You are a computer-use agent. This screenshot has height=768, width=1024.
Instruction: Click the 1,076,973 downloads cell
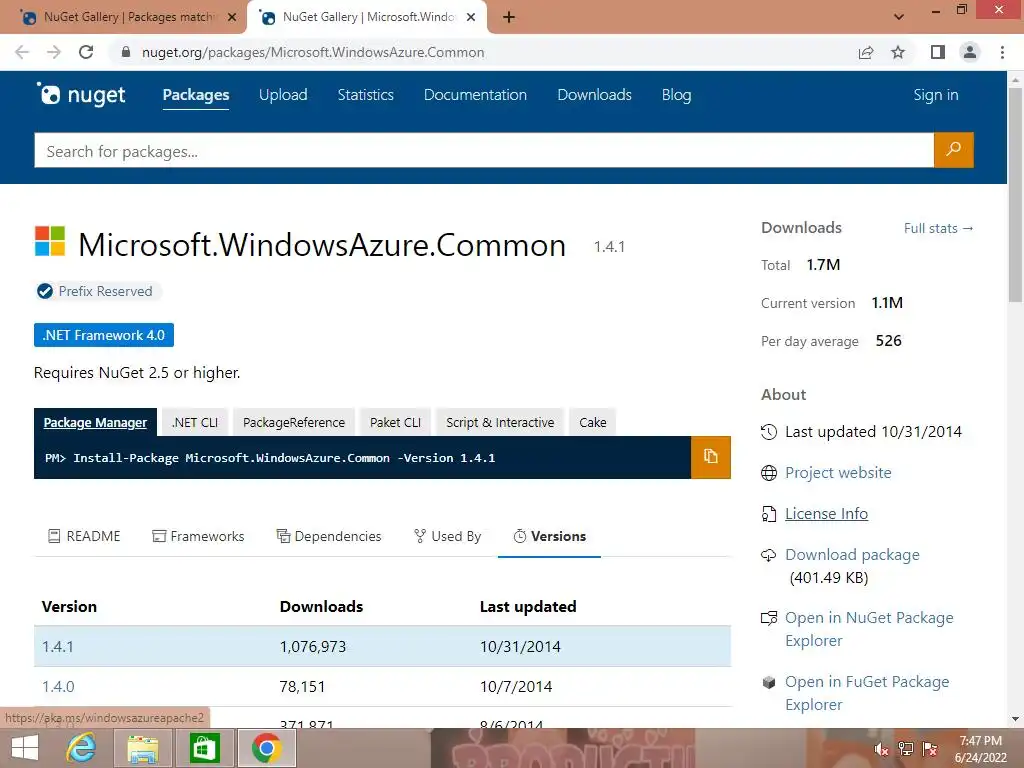(313, 647)
